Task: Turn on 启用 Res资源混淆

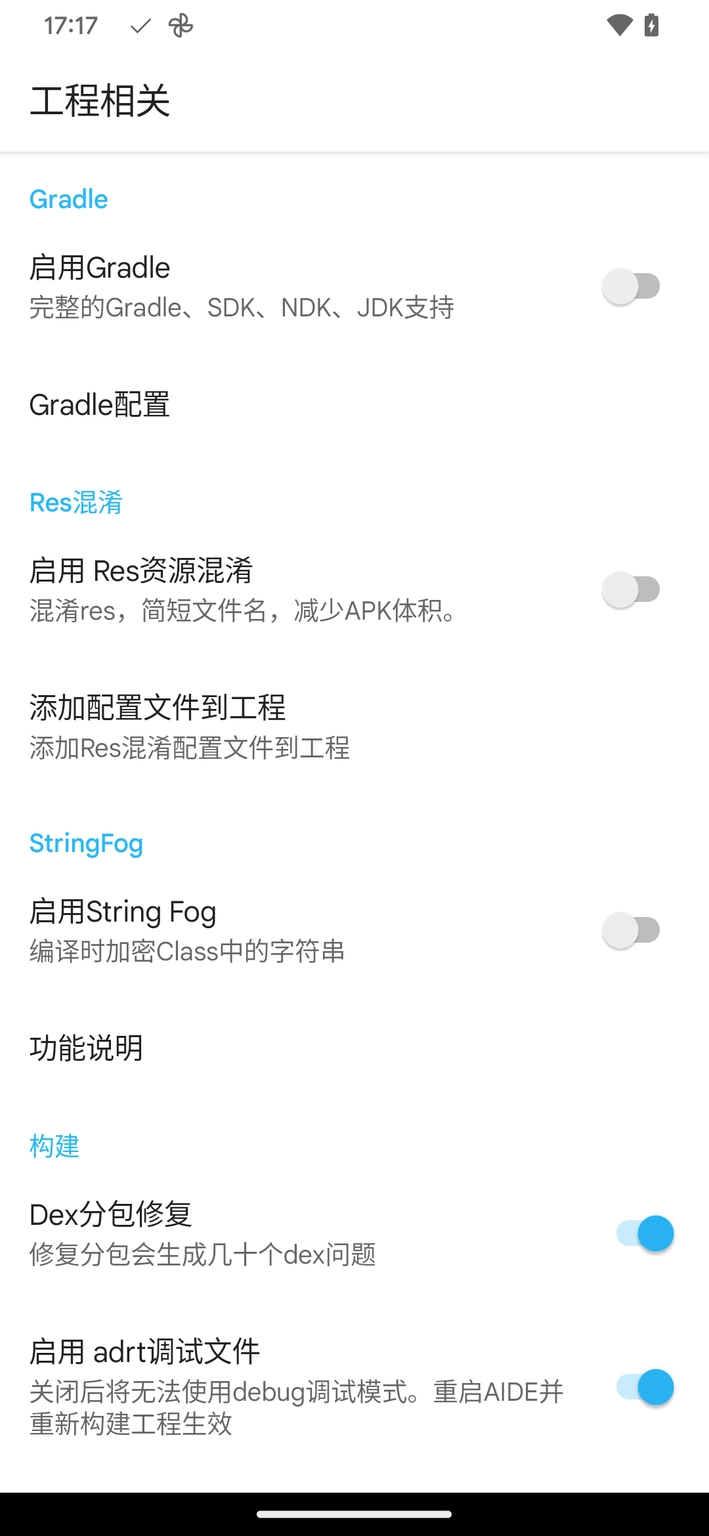Action: [632, 589]
